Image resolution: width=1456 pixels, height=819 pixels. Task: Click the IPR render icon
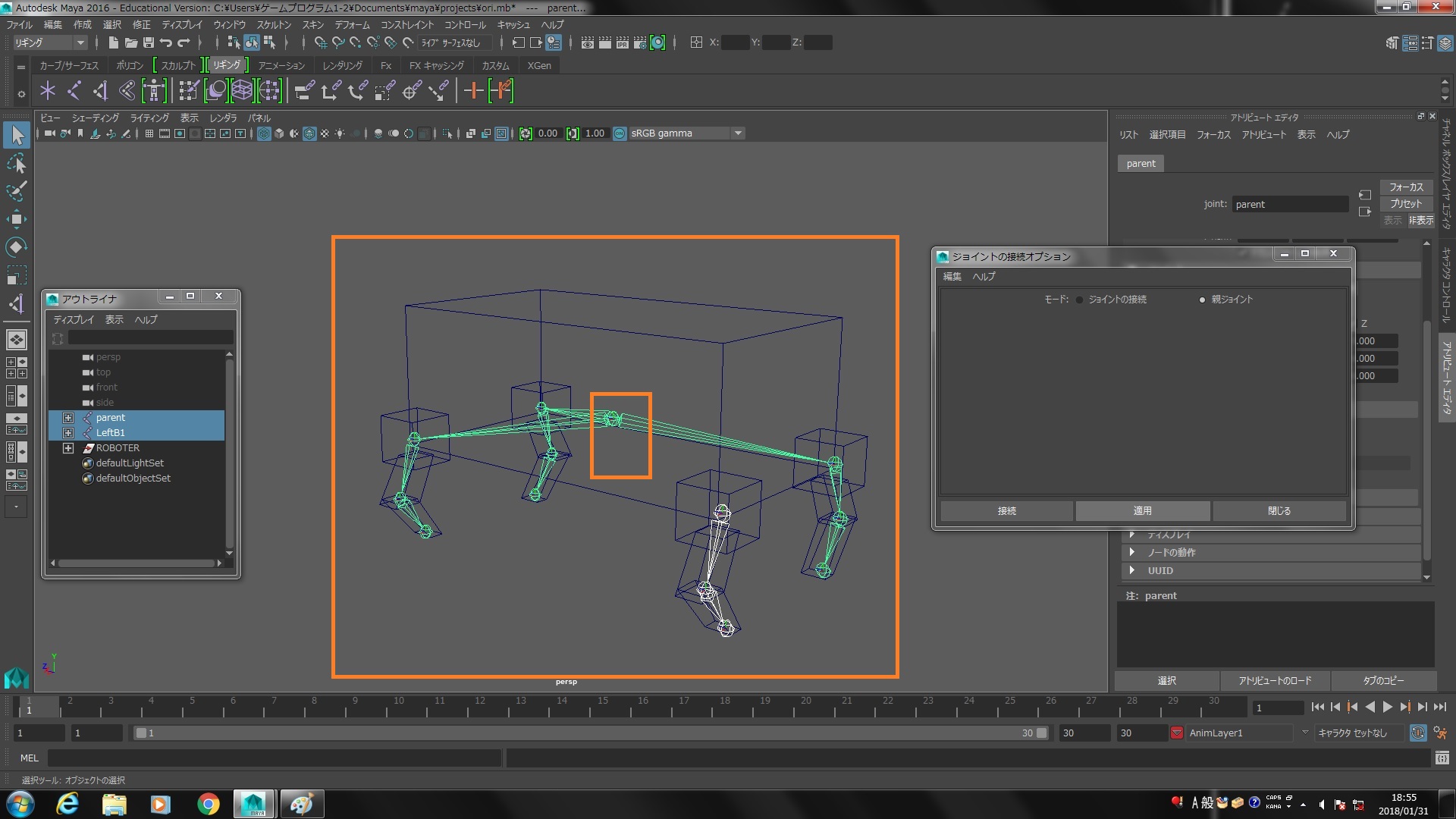(623, 42)
